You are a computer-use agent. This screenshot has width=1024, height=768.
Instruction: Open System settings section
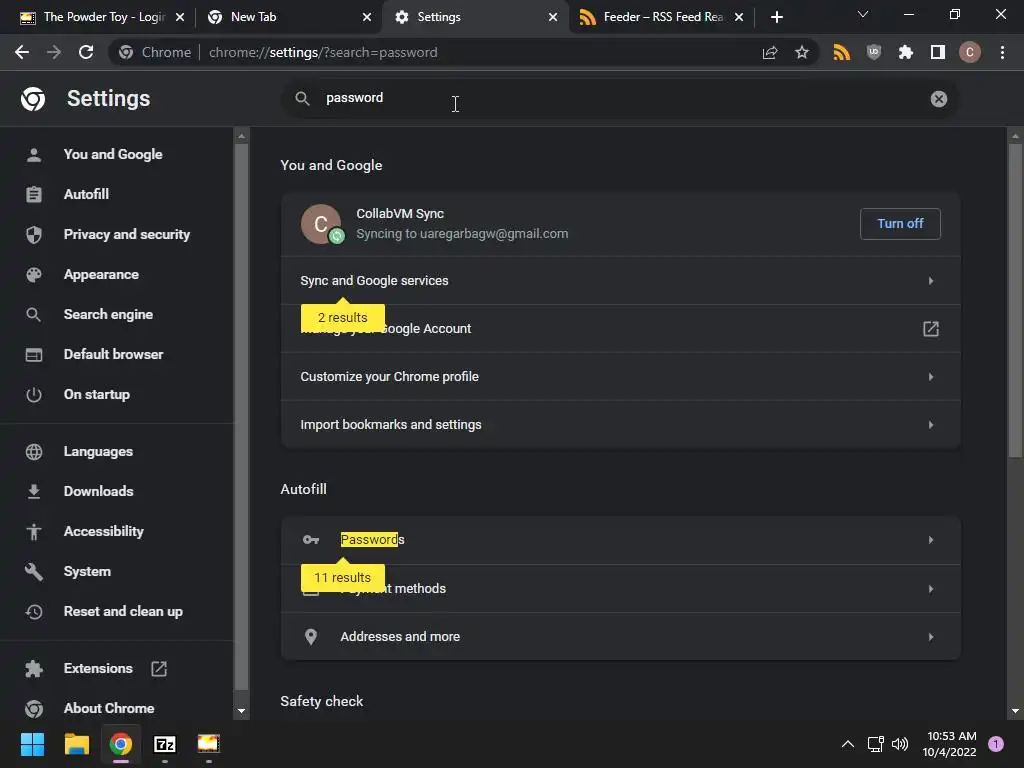(87, 571)
